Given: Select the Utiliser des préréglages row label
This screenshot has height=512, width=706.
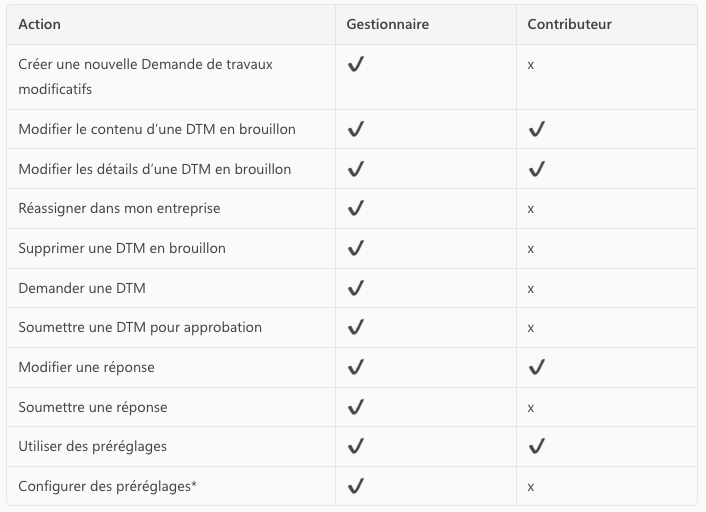Looking at the screenshot, I should coord(92,446).
